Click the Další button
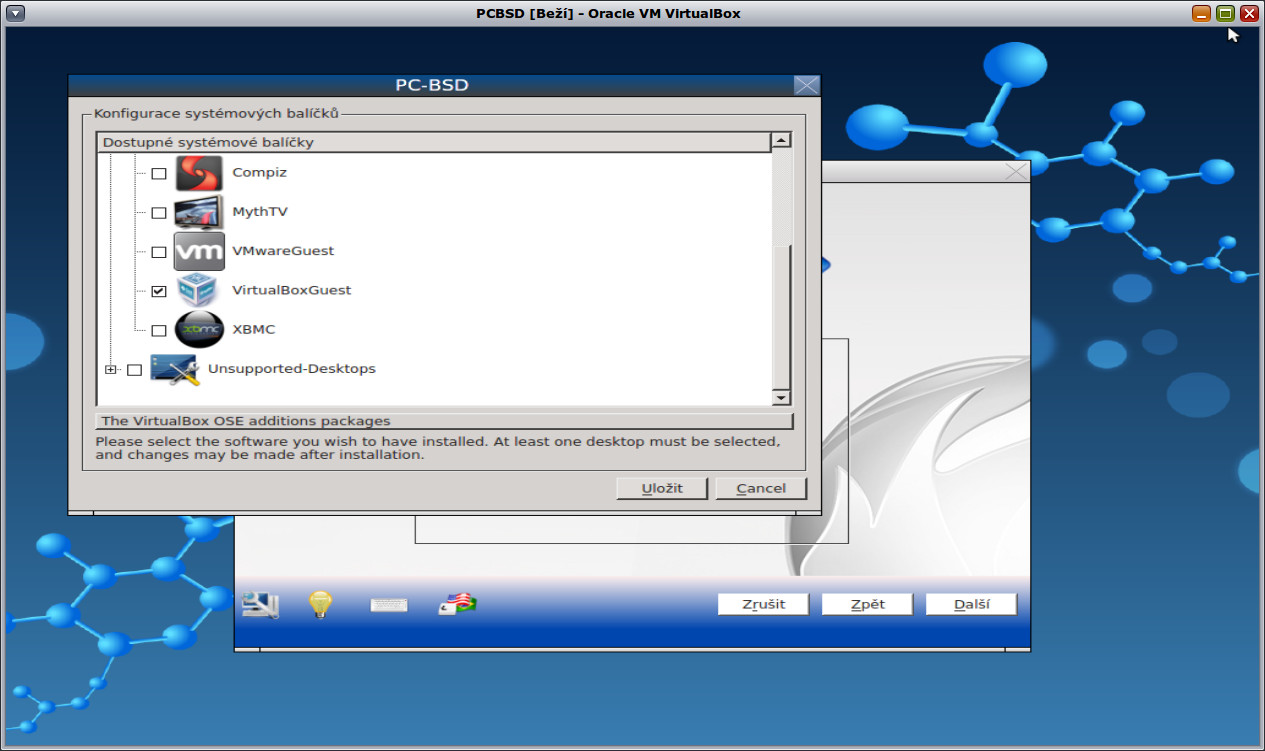 pos(969,603)
